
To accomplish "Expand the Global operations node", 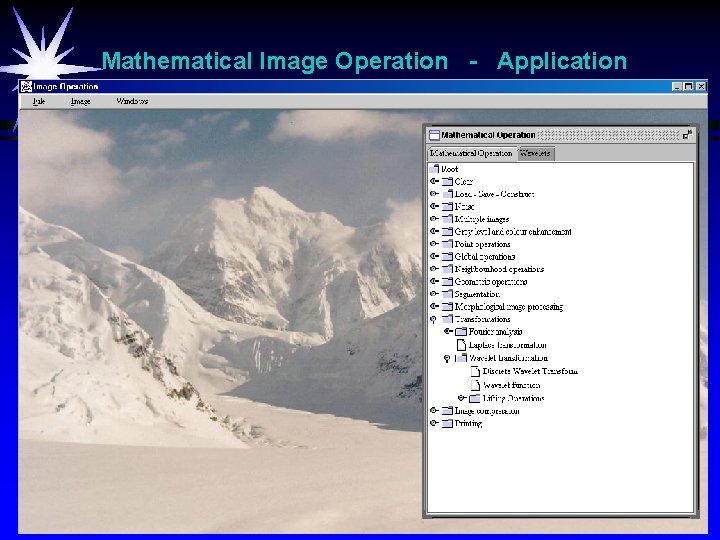I will click(x=434, y=256).
